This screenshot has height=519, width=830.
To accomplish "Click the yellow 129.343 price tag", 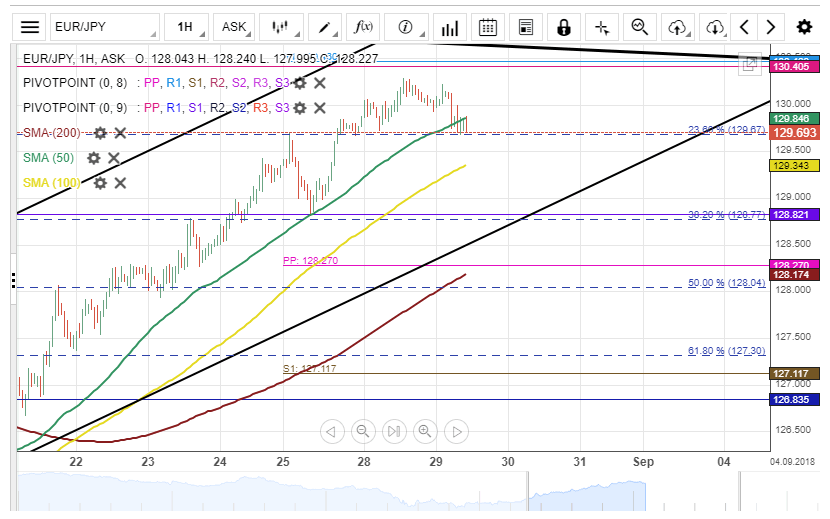I will [x=795, y=166].
